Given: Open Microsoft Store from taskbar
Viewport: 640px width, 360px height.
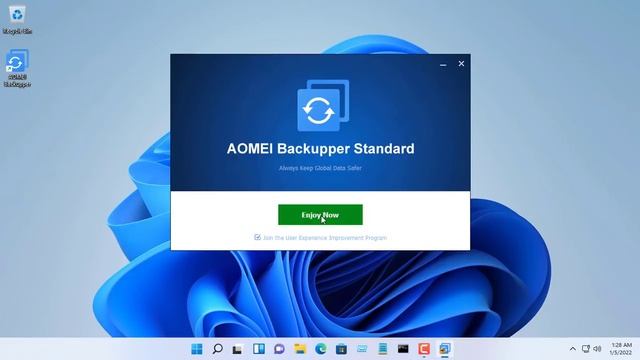Looking at the screenshot, I should (341, 349).
